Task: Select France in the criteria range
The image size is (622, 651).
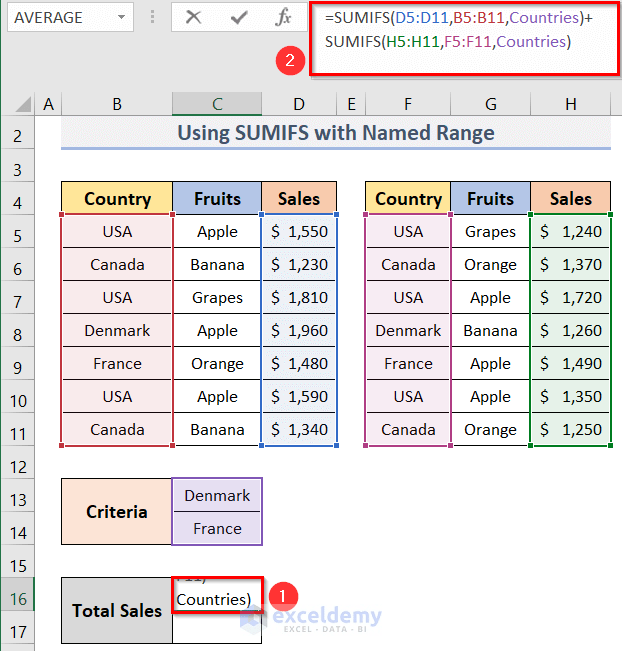Action: (x=217, y=528)
